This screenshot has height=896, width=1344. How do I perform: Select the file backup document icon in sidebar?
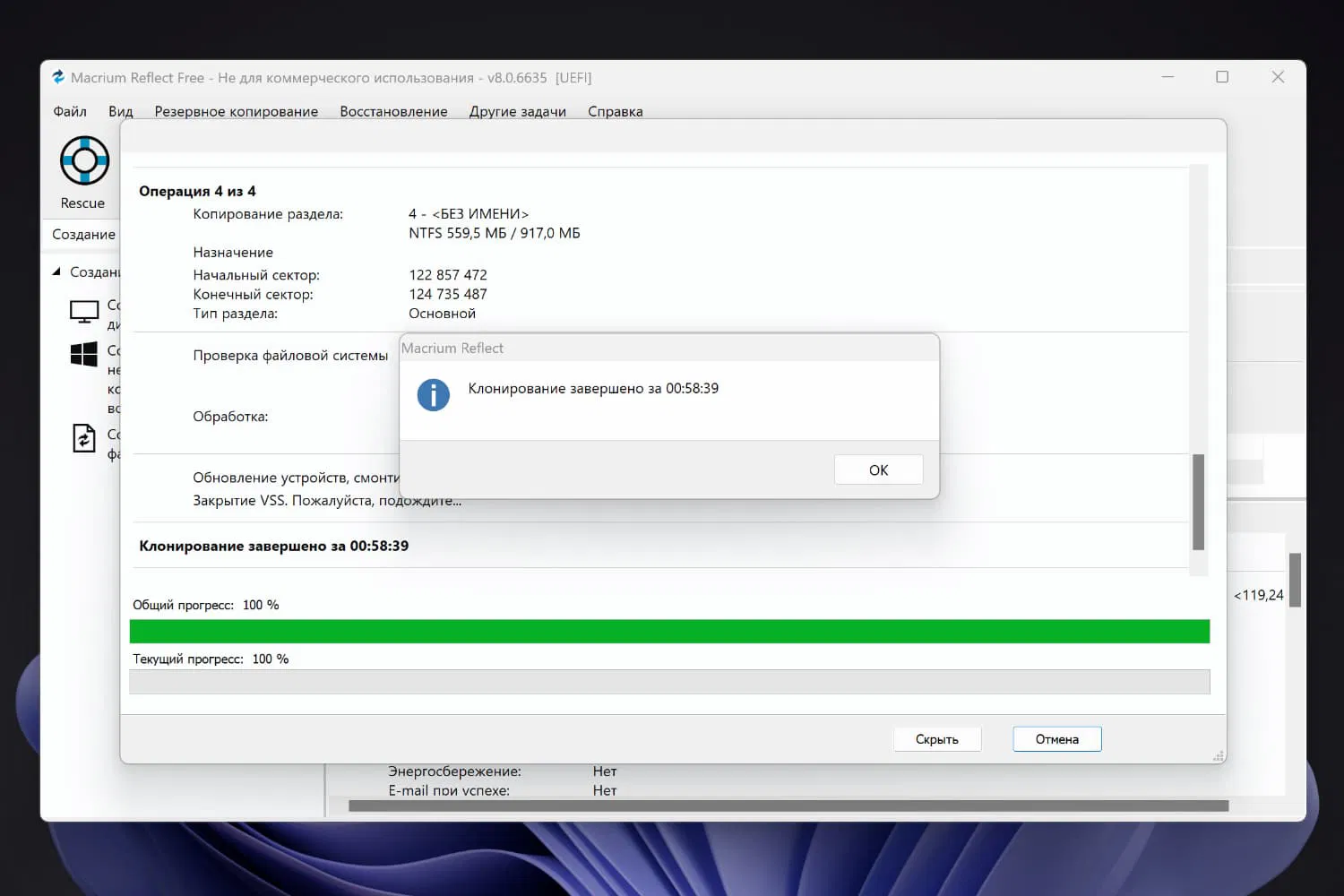[x=83, y=438]
